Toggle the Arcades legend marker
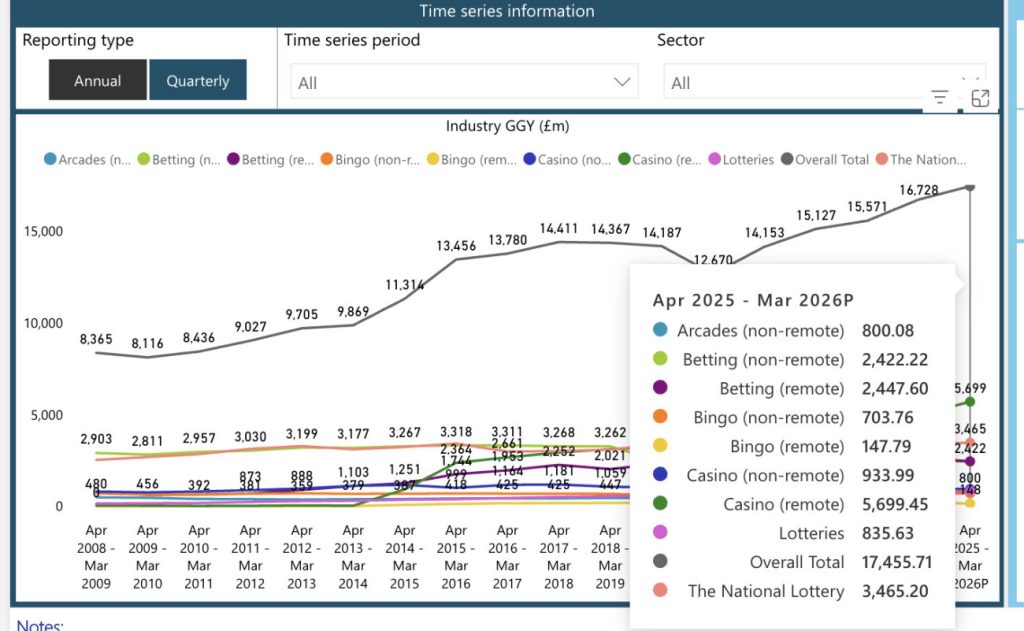The height and width of the screenshot is (631, 1024). point(50,159)
